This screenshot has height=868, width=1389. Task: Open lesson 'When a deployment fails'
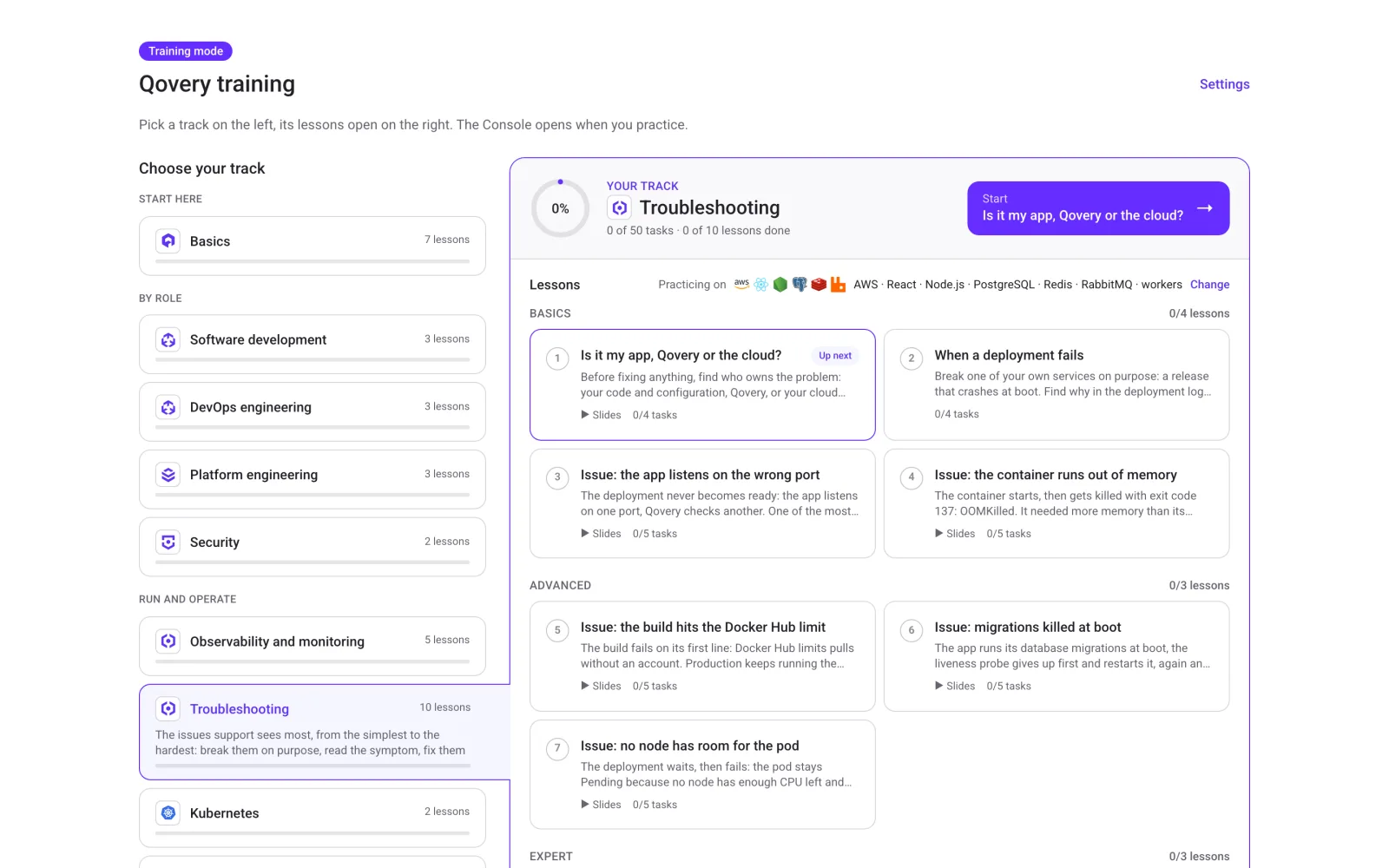pos(1057,385)
